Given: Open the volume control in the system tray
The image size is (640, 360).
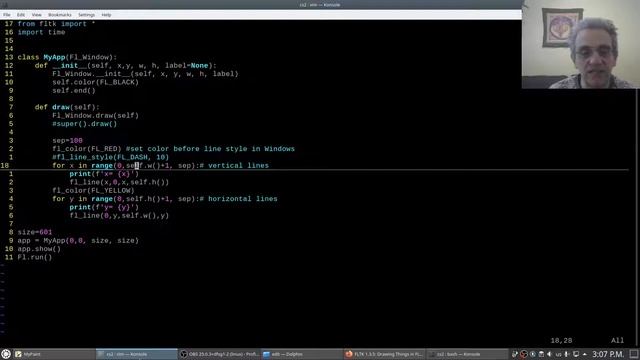Looking at the screenshot, I should pyautogui.click(x=549, y=354).
